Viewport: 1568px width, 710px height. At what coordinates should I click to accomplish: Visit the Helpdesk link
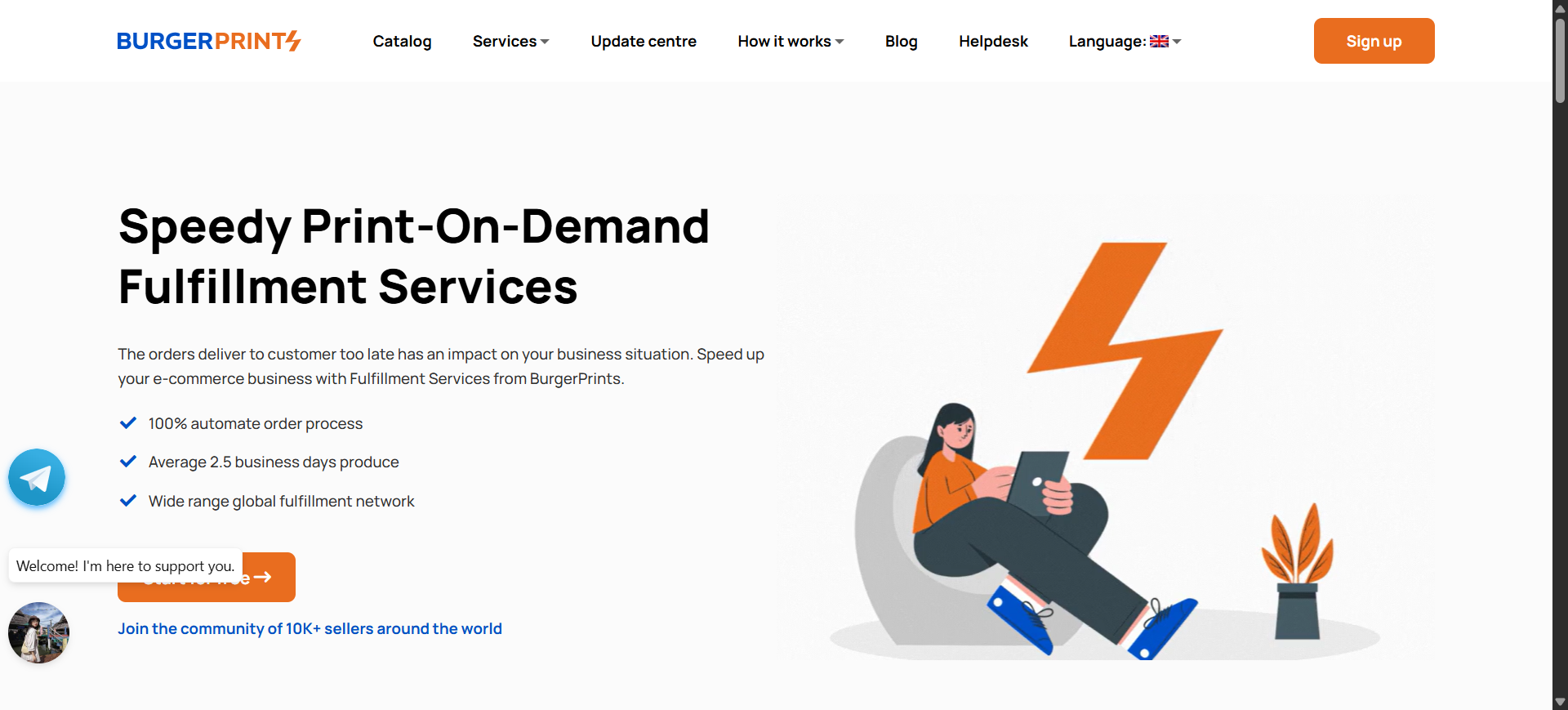pyautogui.click(x=993, y=41)
